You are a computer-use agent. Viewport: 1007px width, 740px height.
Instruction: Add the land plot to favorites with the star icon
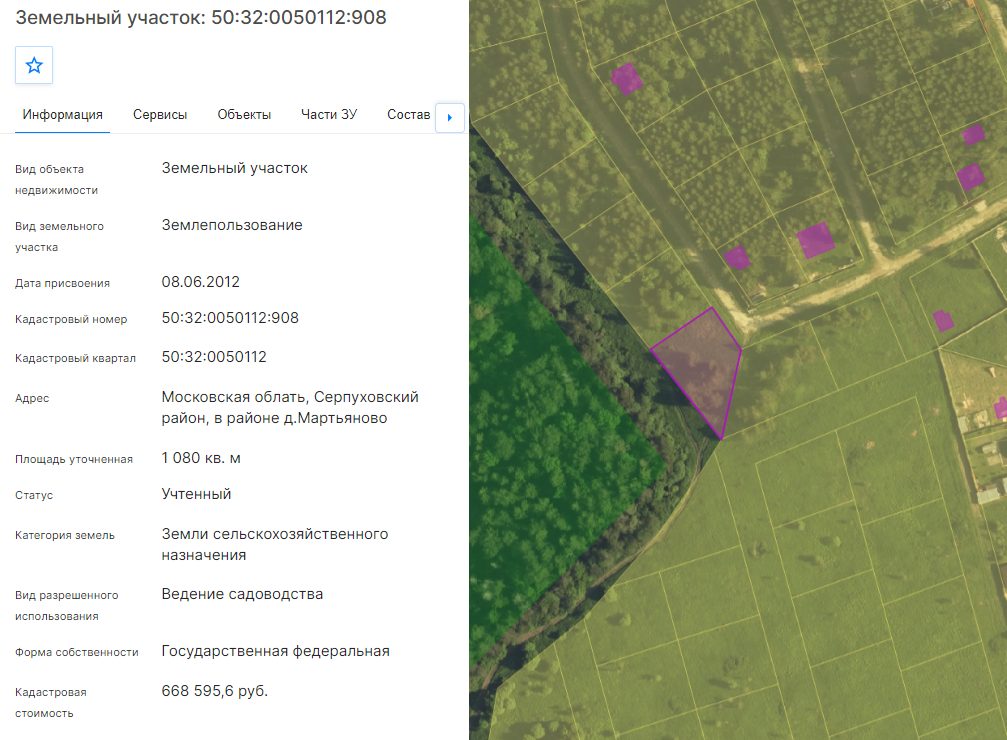point(34,65)
